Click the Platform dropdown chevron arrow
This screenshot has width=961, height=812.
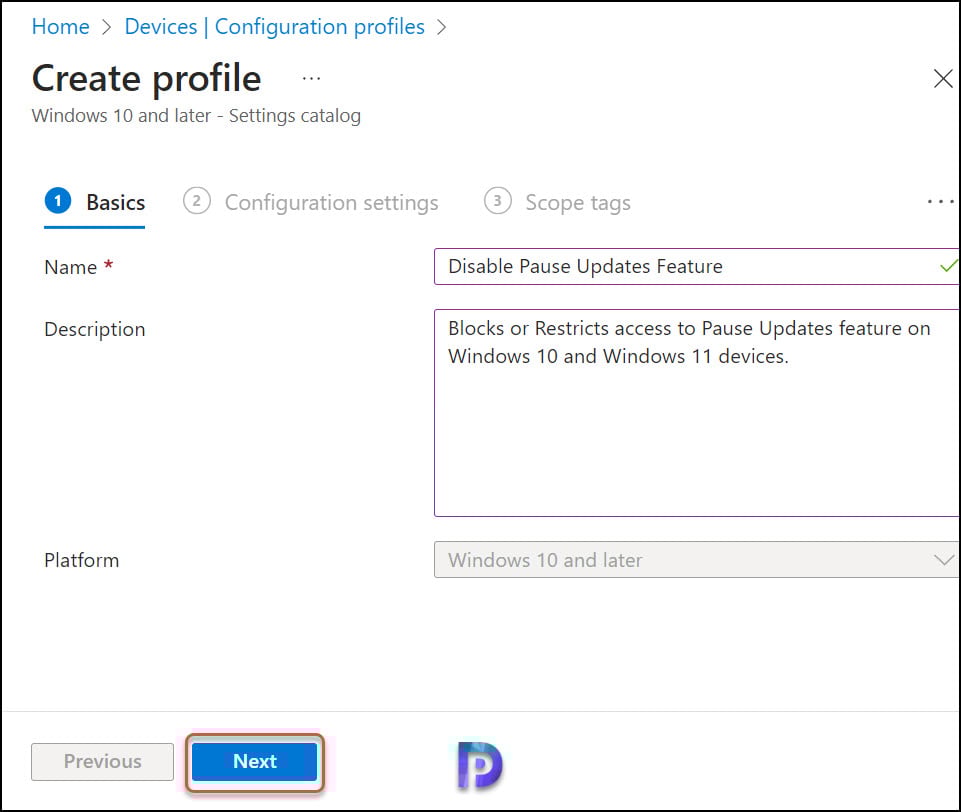944,560
